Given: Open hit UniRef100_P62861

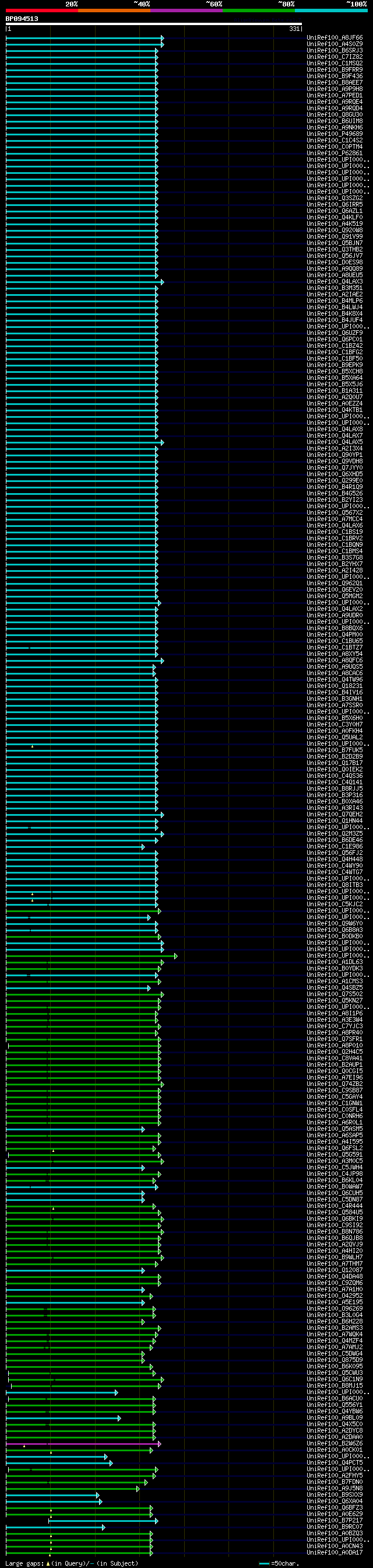Looking at the screenshot, I should point(335,153).
